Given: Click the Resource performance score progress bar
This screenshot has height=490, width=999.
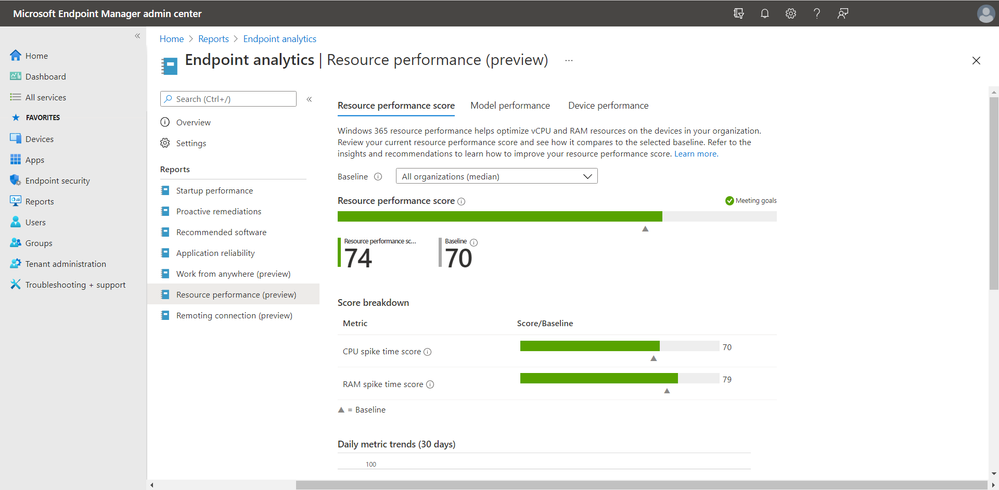Looking at the screenshot, I should (557, 217).
